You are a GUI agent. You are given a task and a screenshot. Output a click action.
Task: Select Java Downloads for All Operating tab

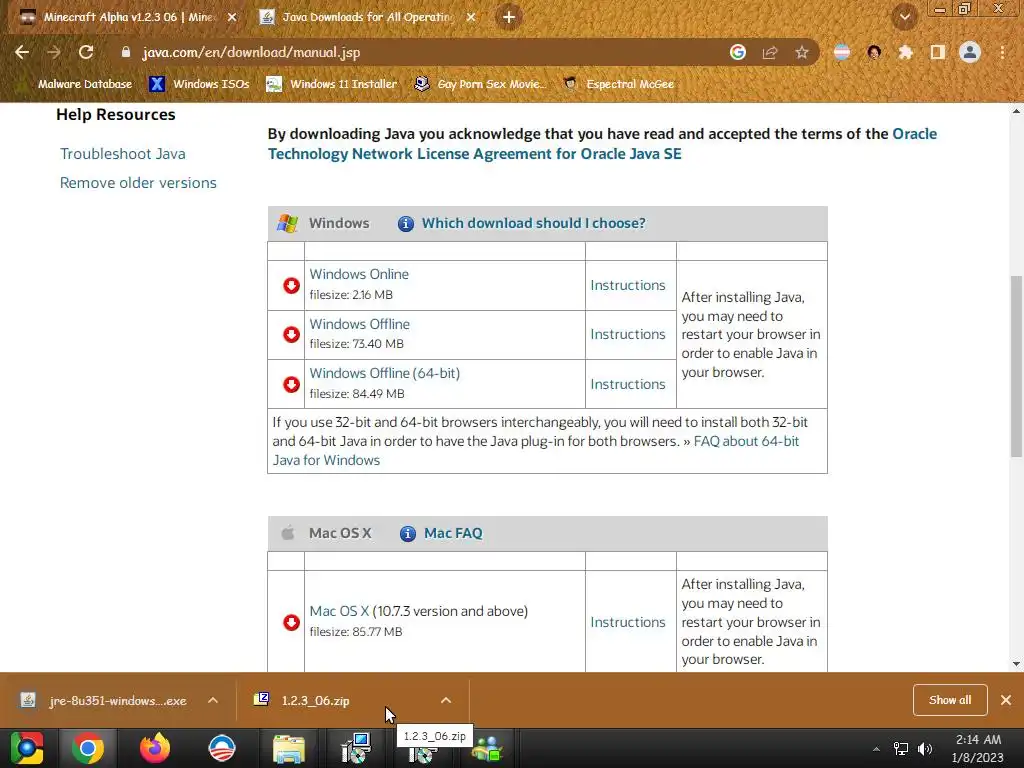coord(368,17)
